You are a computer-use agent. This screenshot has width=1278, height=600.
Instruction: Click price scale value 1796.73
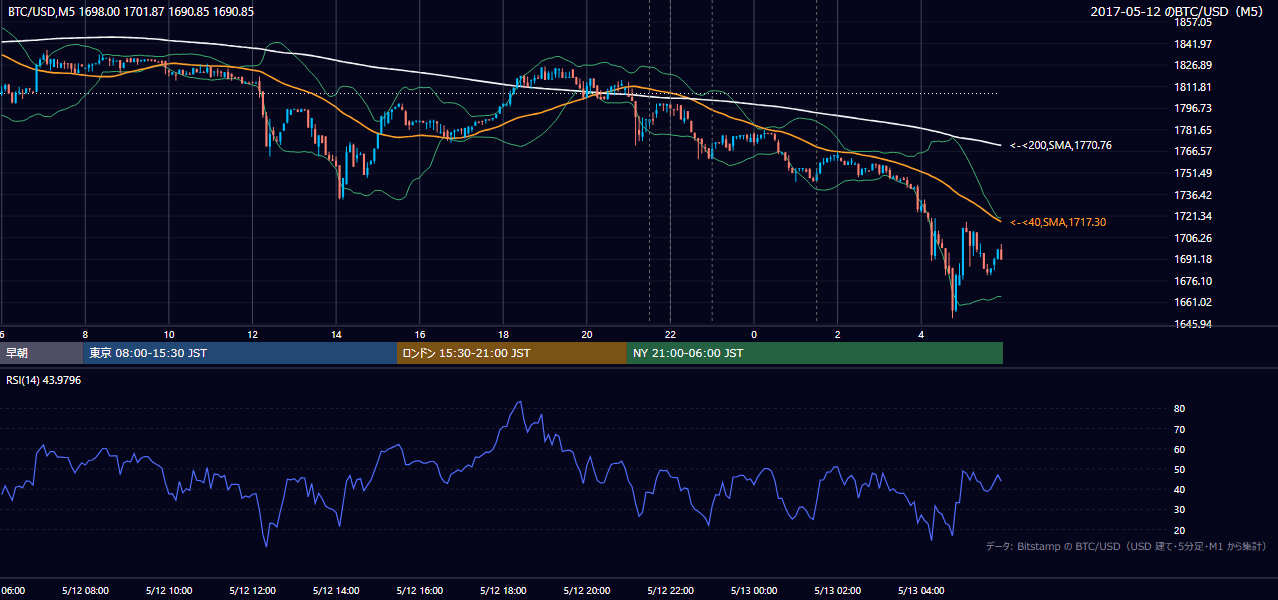pos(1193,108)
